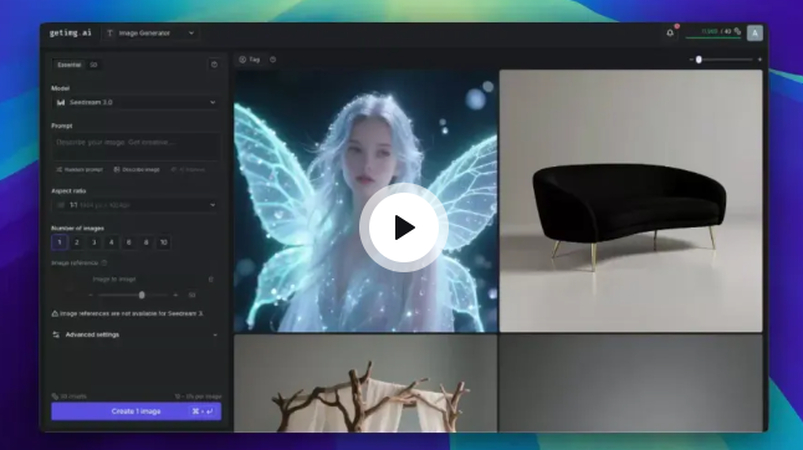Click the credits tag icon above Create button
Viewport: 803px width, 450px height.
pyautogui.click(x=55, y=396)
